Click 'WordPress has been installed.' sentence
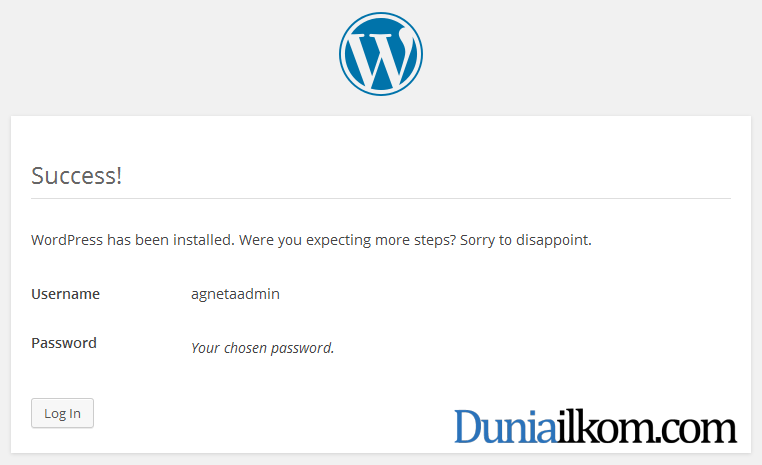The height and width of the screenshot is (465, 762). [133, 240]
